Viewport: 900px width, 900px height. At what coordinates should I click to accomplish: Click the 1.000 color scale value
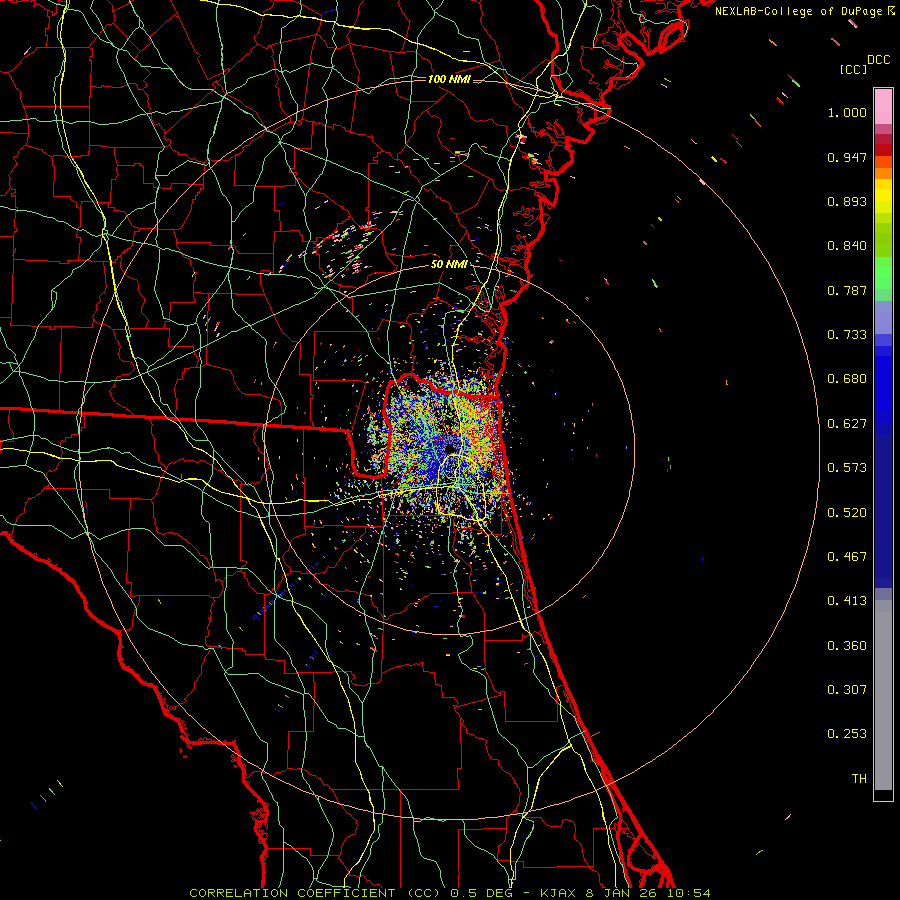click(x=847, y=112)
